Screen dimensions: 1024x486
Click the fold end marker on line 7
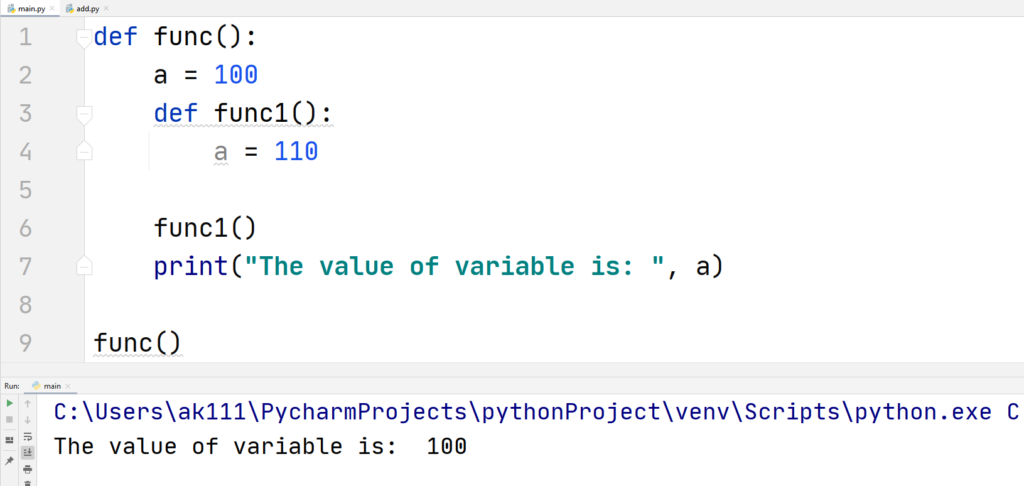coord(84,265)
